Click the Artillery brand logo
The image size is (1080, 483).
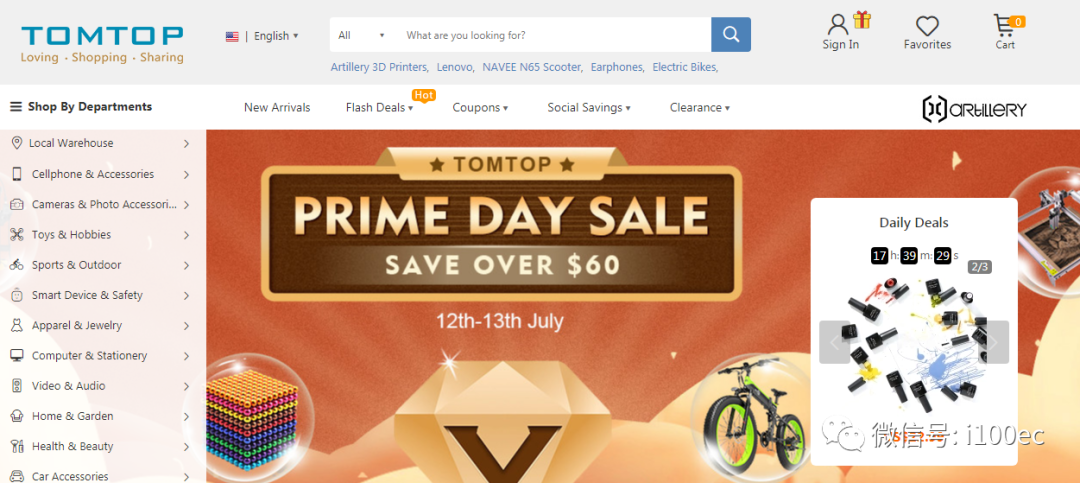(x=975, y=109)
